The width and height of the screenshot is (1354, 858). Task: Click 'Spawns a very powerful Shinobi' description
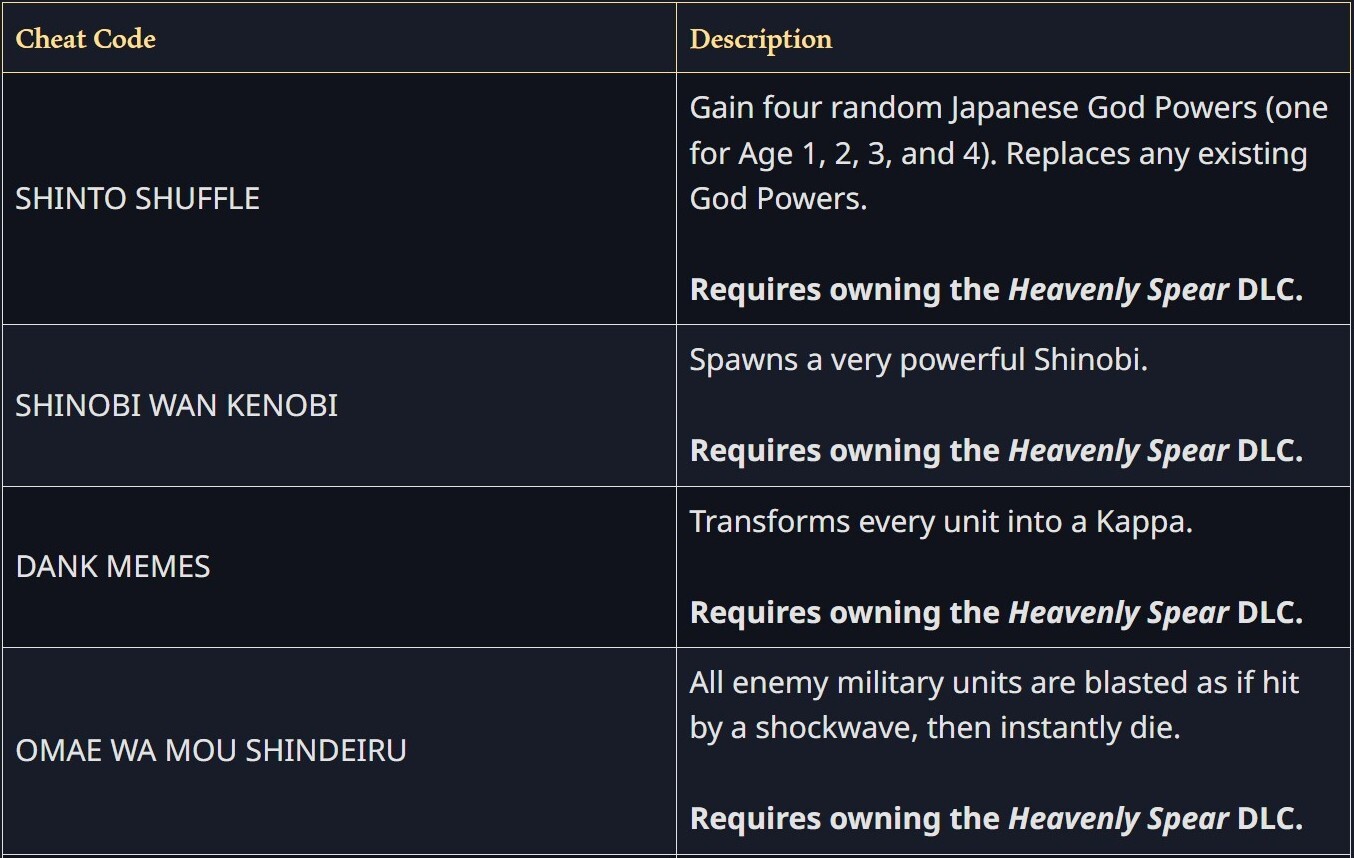[x=918, y=359]
